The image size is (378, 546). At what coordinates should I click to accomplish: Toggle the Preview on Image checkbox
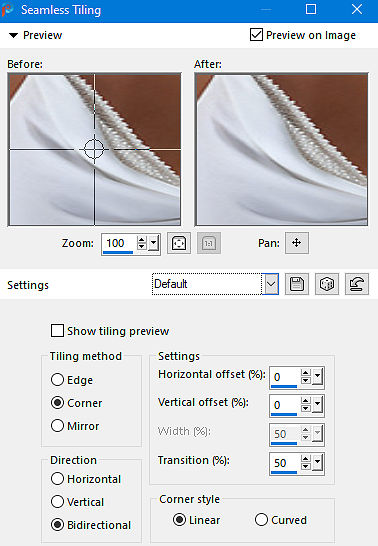[256, 35]
